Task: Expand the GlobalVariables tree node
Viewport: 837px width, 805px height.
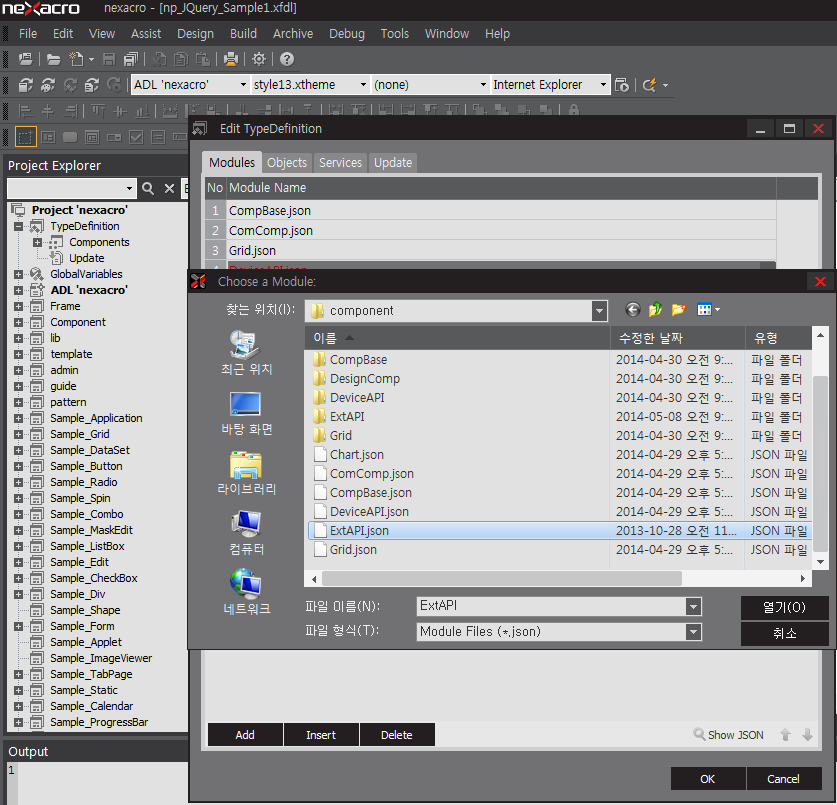Action: pyautogui.click(x=19, y=274)
